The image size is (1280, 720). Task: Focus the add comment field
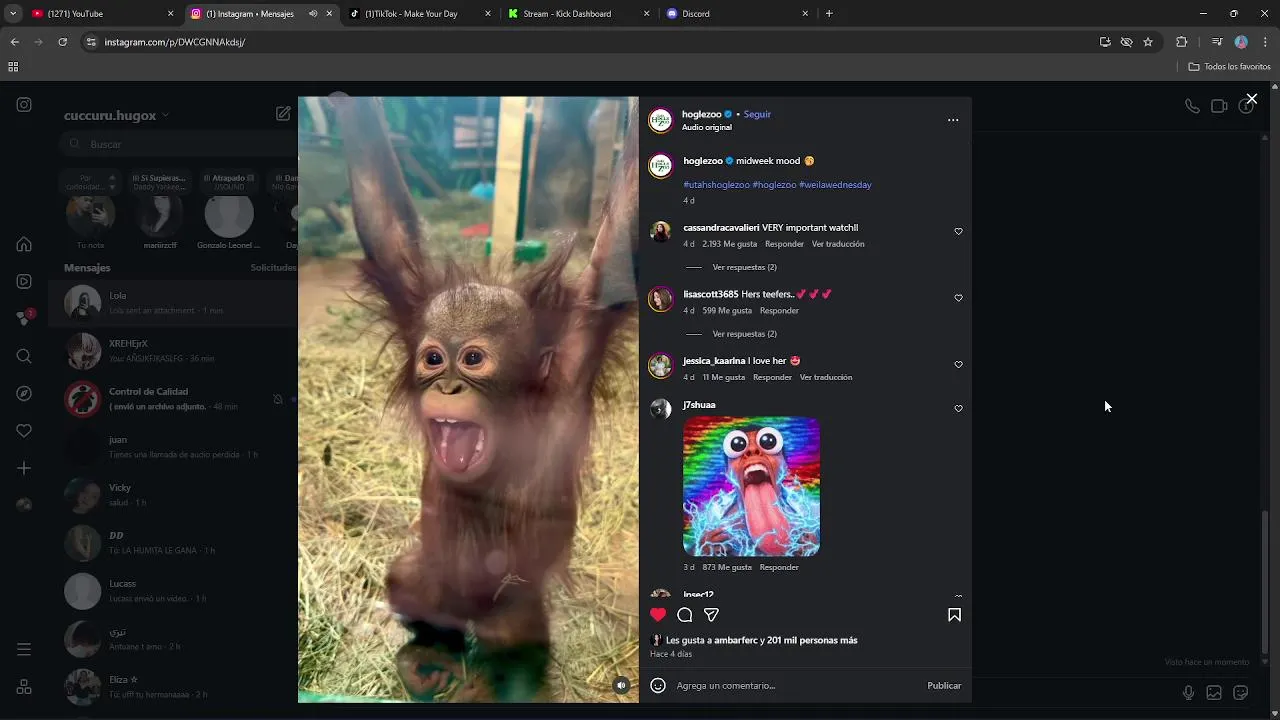[x=797, y=685]
